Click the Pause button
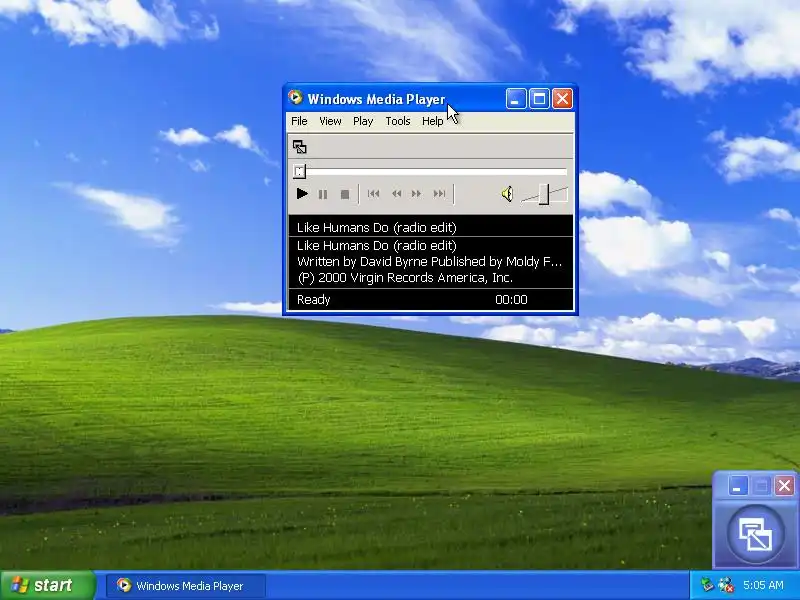800x600 pixels. [x=323, y=194]
